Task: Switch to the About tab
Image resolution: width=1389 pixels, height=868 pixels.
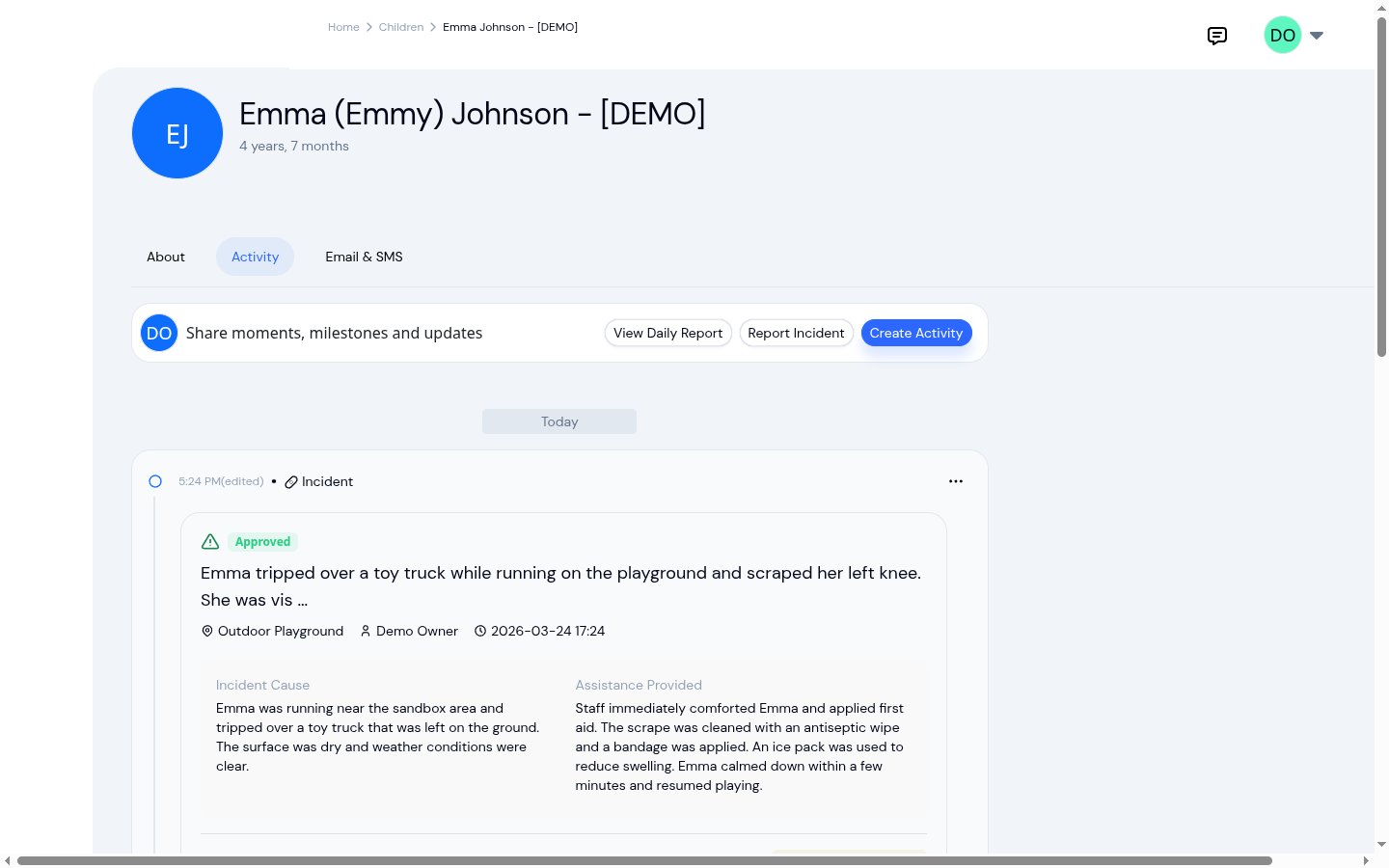Action: coord(166,257)
